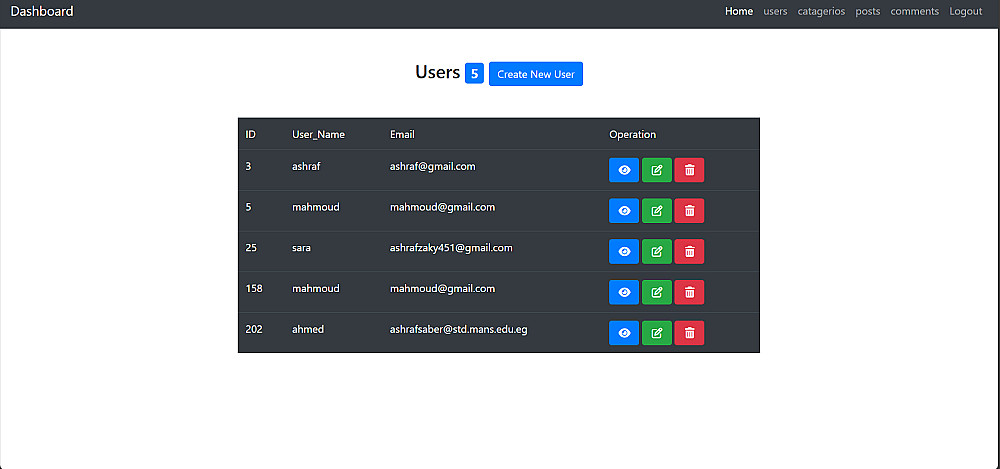This screenshot has width=1000, height=469.
Task: Go to the users nav link
Action: click(775, 11)
